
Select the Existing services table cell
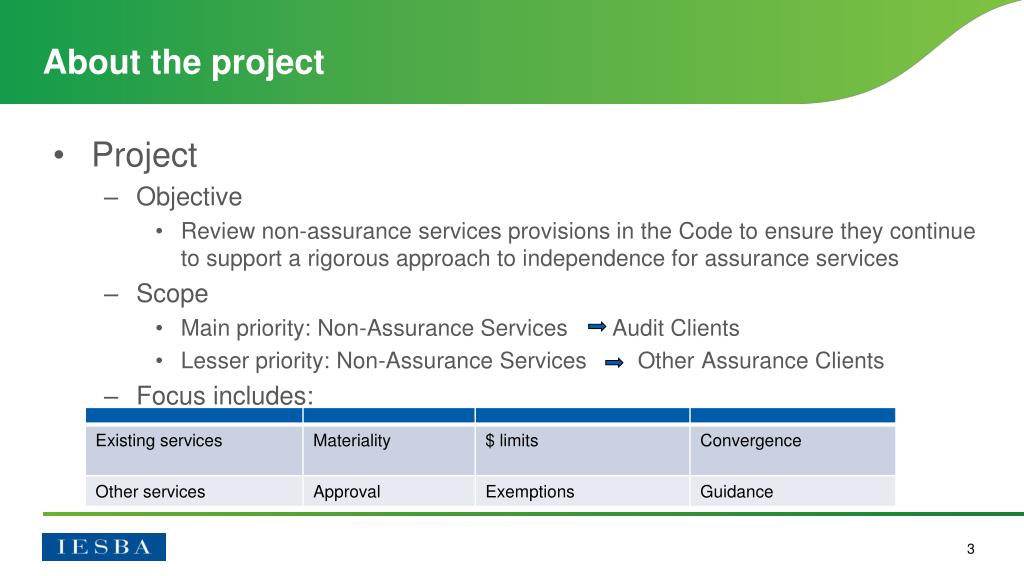click(194, 449)
